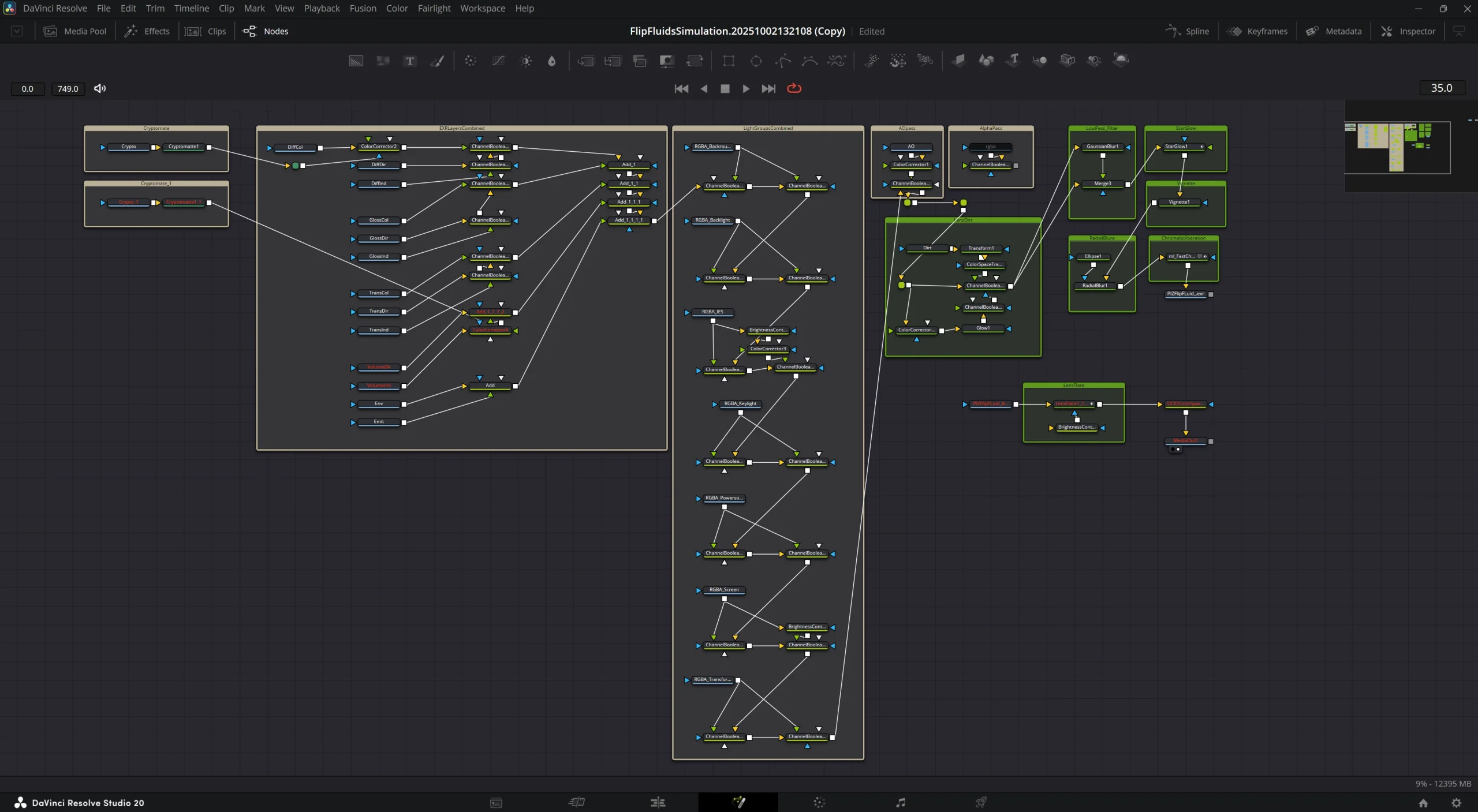Select the Paint tool
This screenshot has height=812, width=1478.
[x=438, y=61]
